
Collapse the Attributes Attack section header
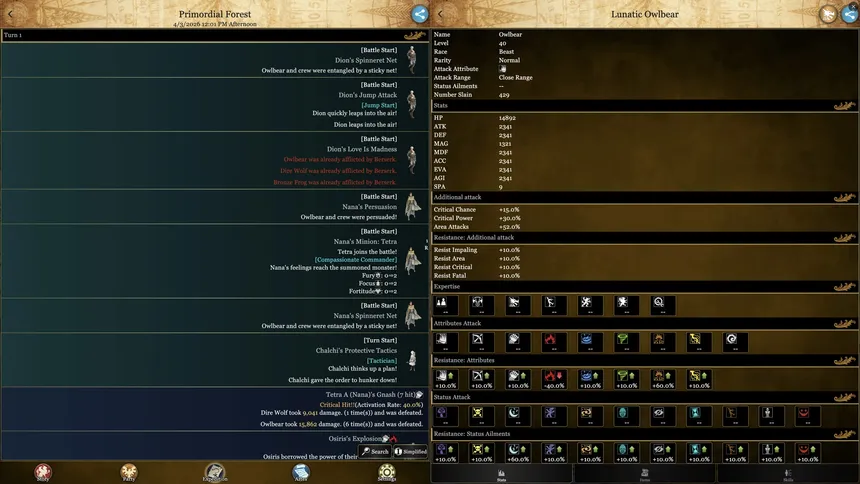(645, 324)
